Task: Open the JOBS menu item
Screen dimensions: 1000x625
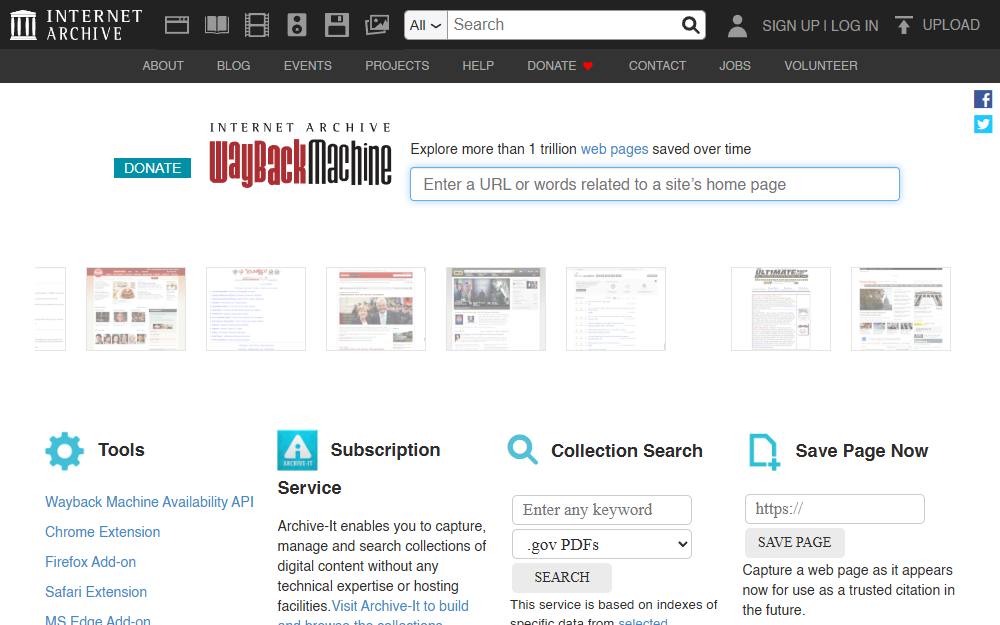Action: [735, 66]
